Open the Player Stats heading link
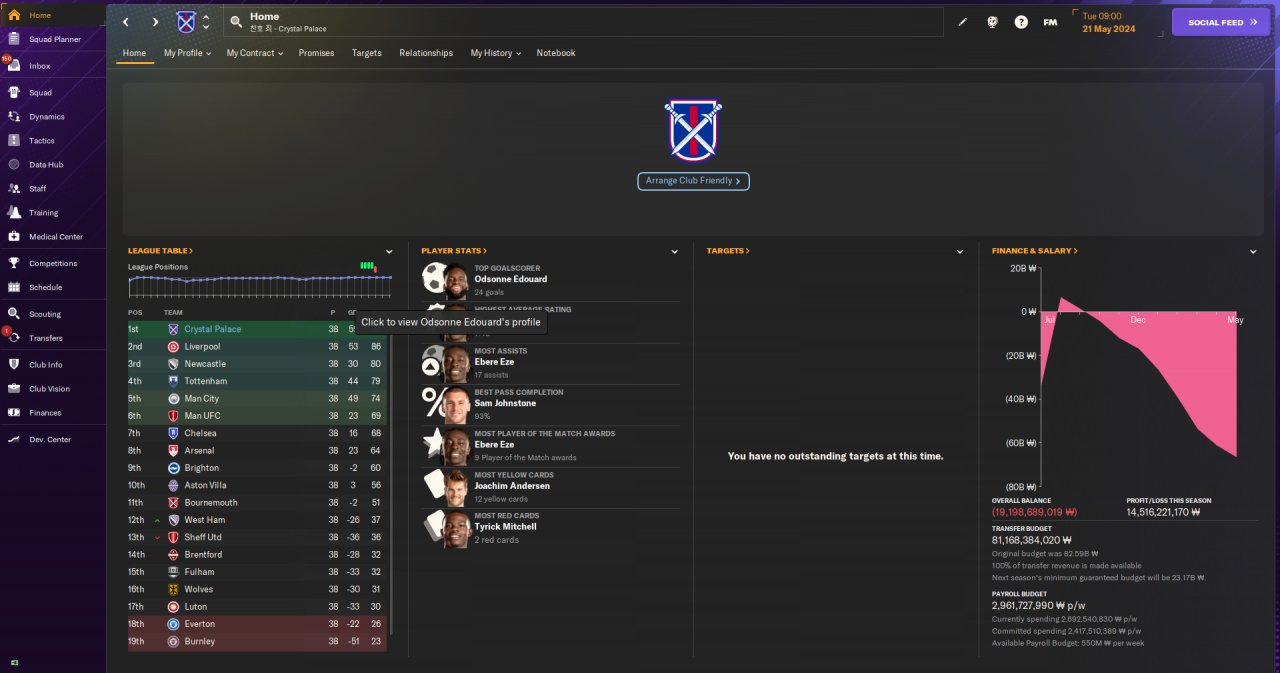Screen dimensions: 1280x673 tap(454, 251)
